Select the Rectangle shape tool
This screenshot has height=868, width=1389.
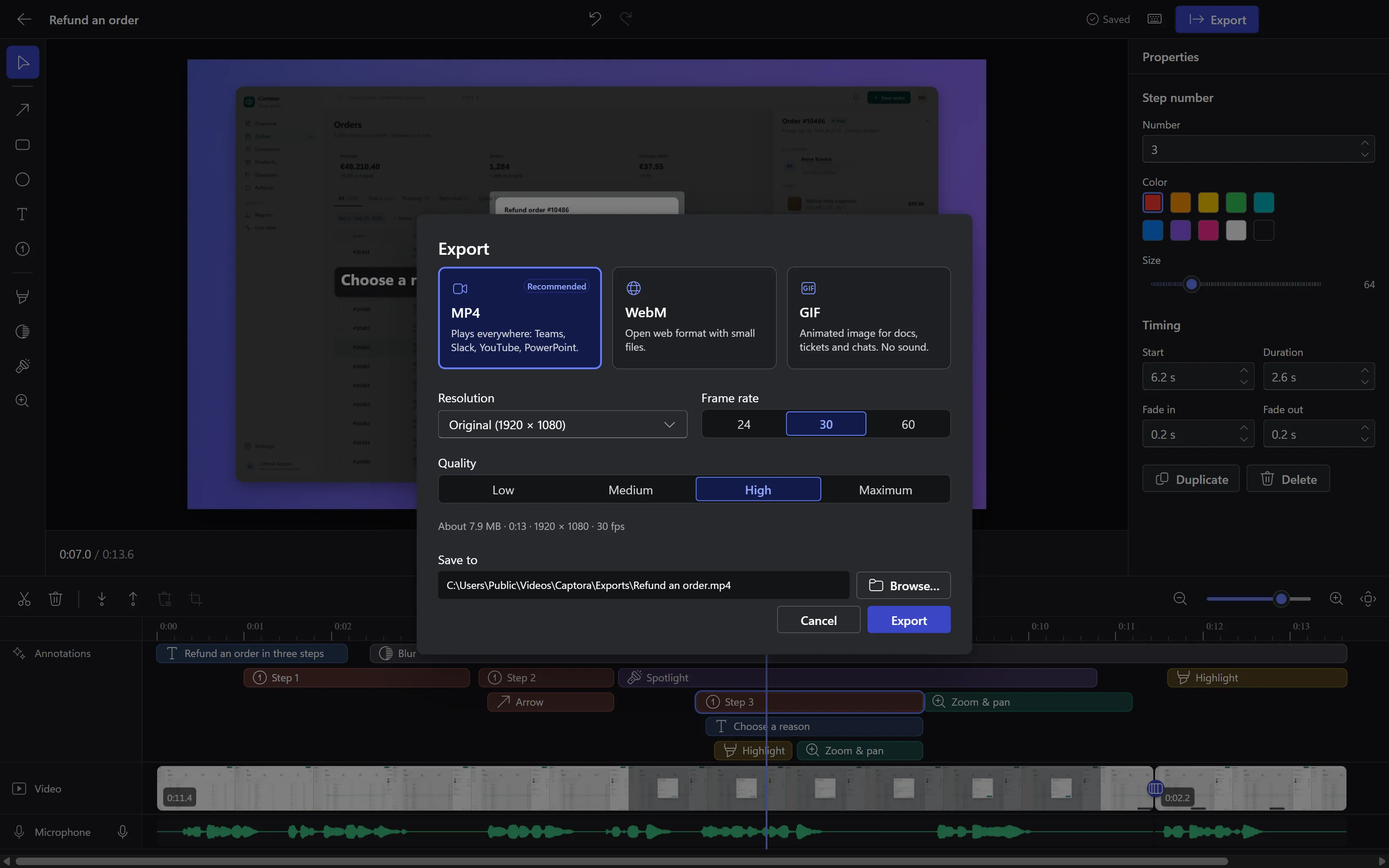(x=23, y=145)
